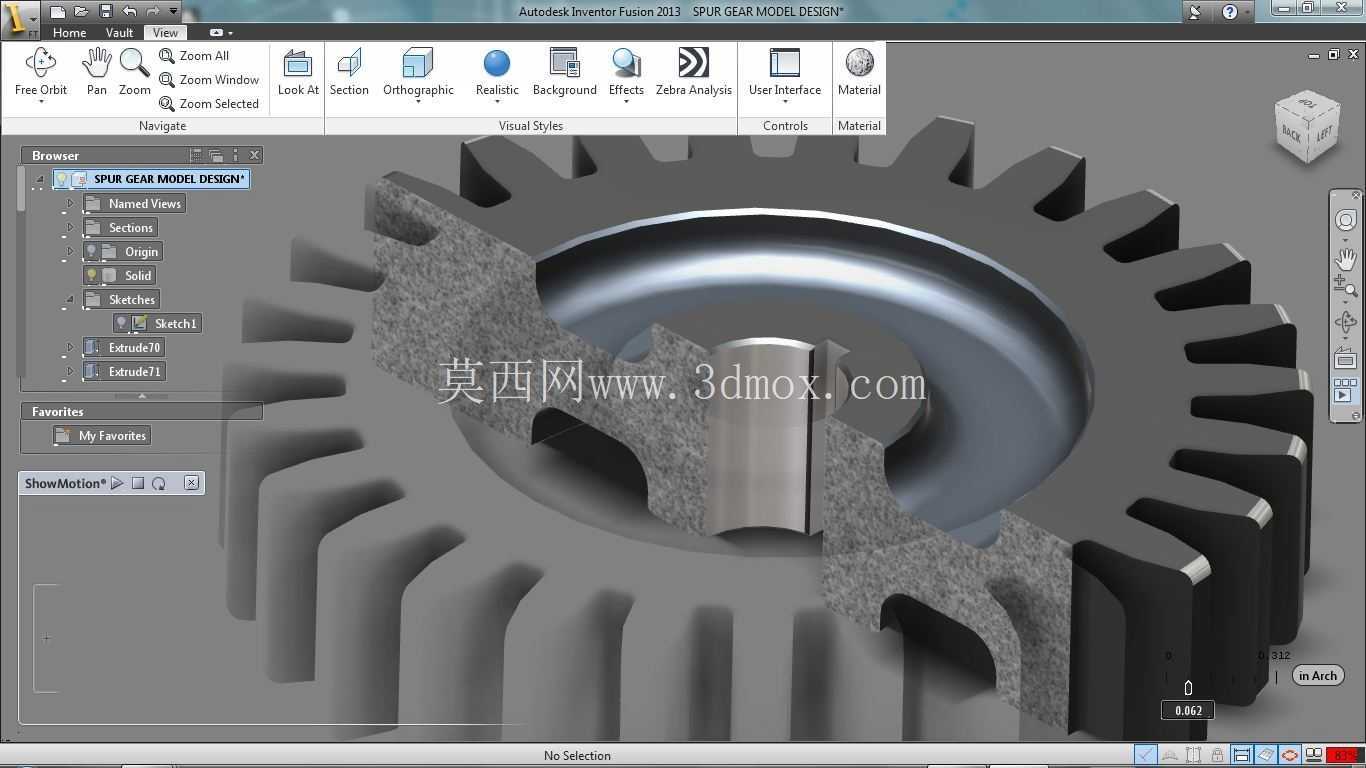Click Zoom Selected
The height and width of the screenshot is (768, 1366).
point(209,104)
